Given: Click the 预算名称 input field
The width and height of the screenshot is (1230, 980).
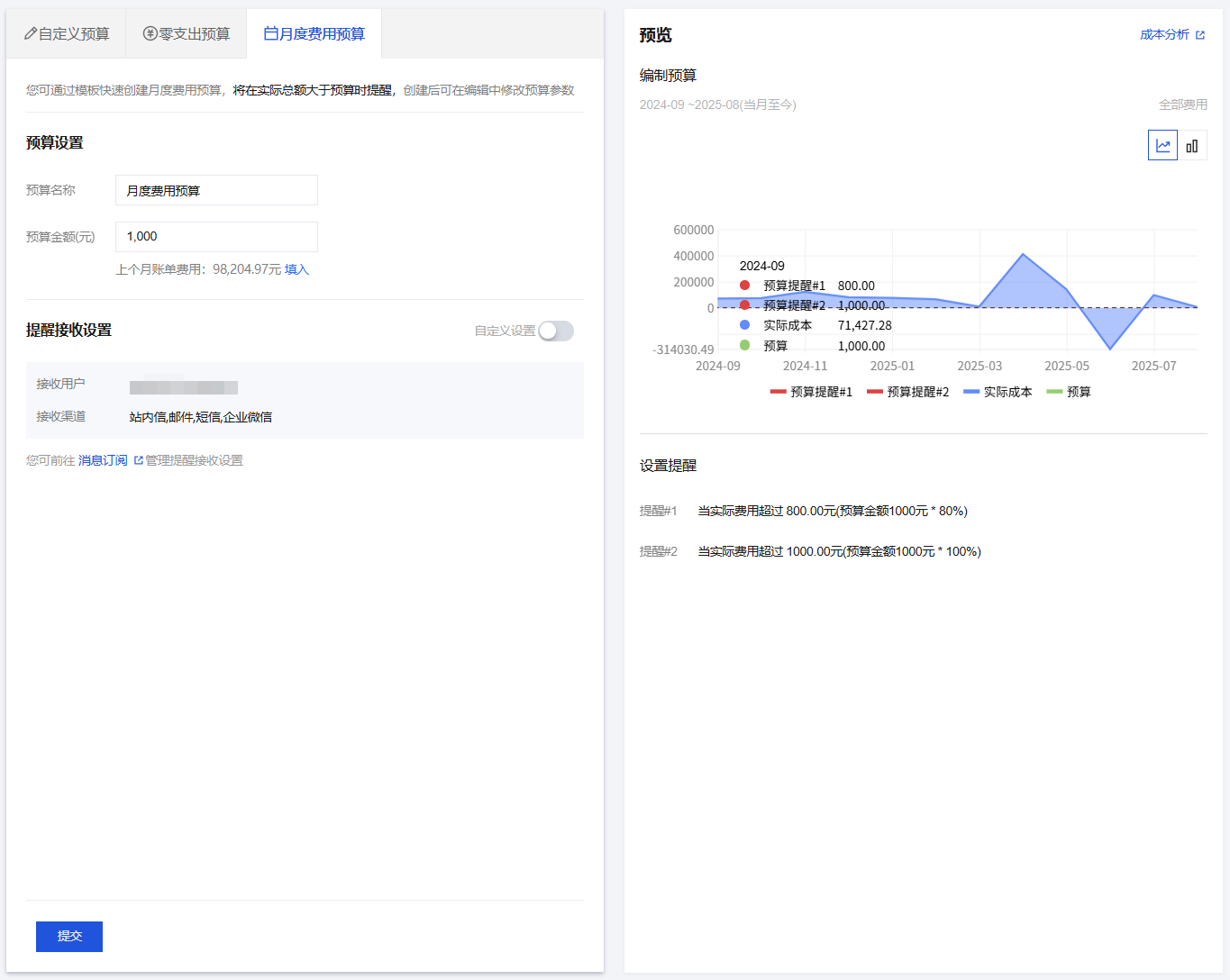Looking at the screenshot, I should tap(216, 190).
